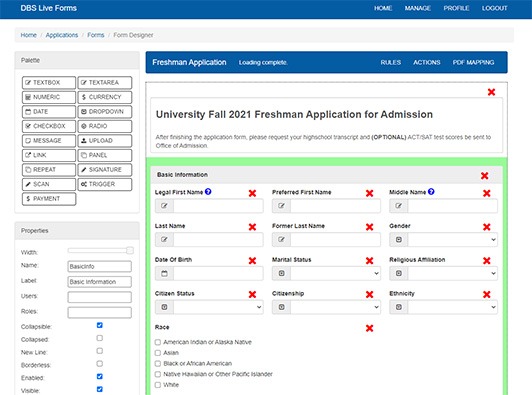The width and height of the screenshot is (532, 395).
Task: Select the DROPDOWN palette button
Action: pos(105,112)
